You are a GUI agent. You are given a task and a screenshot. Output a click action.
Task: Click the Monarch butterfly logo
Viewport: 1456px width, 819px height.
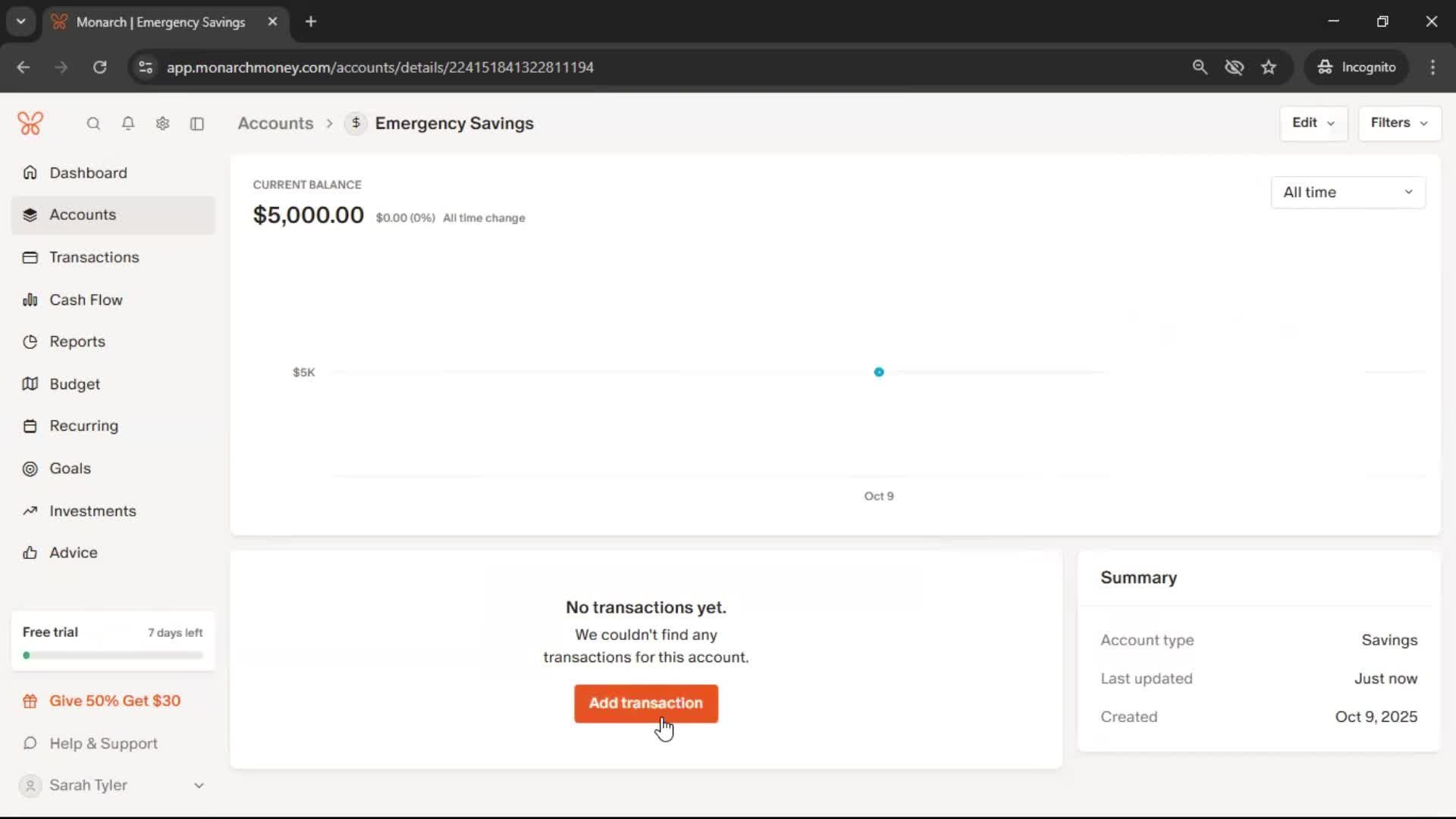30,123
